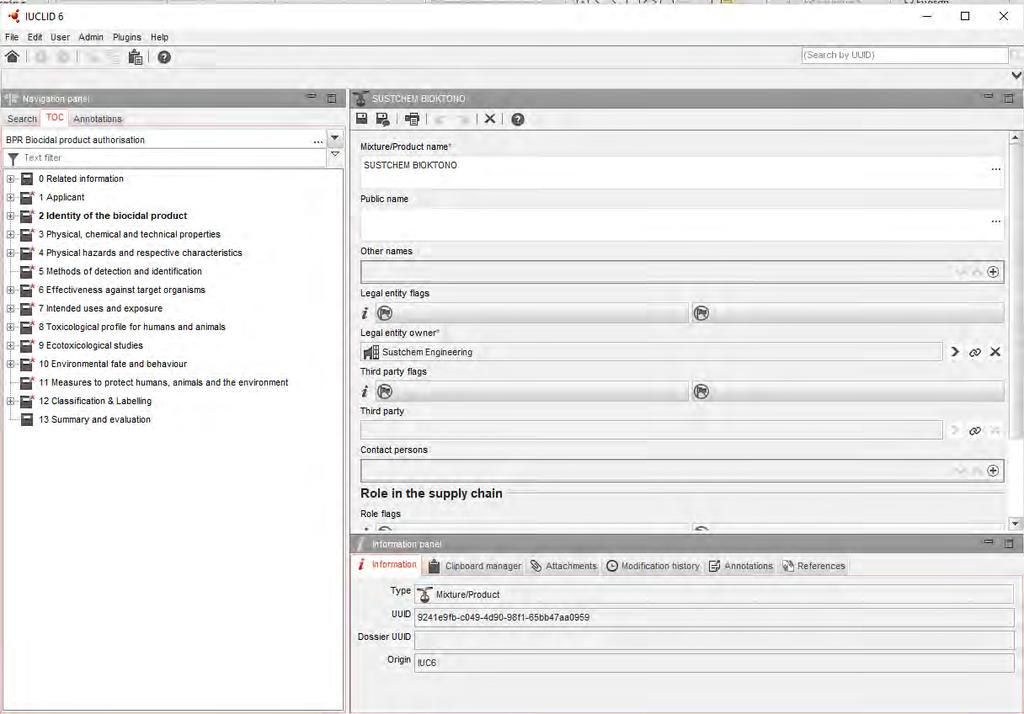The height and width of the screenshot is (714, 1024).
Task: Open the clipboard paste icon in main toolbar
Action: [135, 57]
